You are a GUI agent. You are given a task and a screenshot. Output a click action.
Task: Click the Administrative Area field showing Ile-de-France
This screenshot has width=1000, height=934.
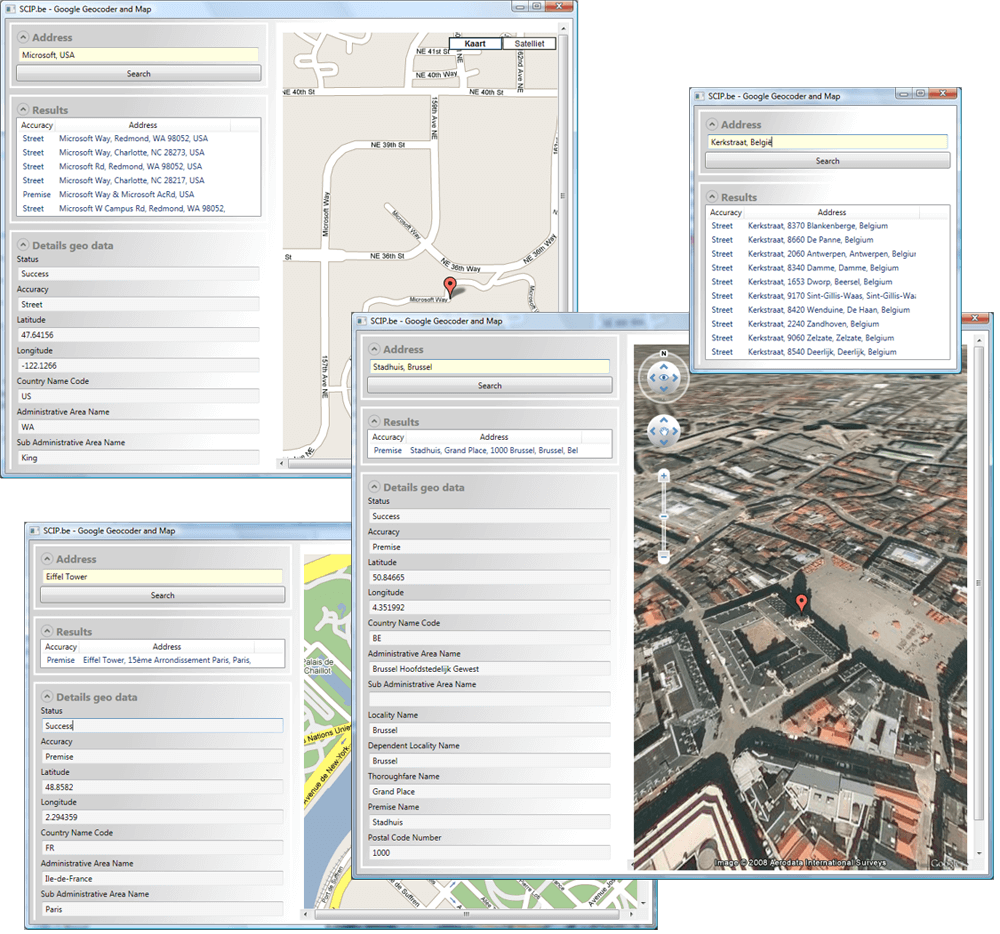tap(163, 879)
